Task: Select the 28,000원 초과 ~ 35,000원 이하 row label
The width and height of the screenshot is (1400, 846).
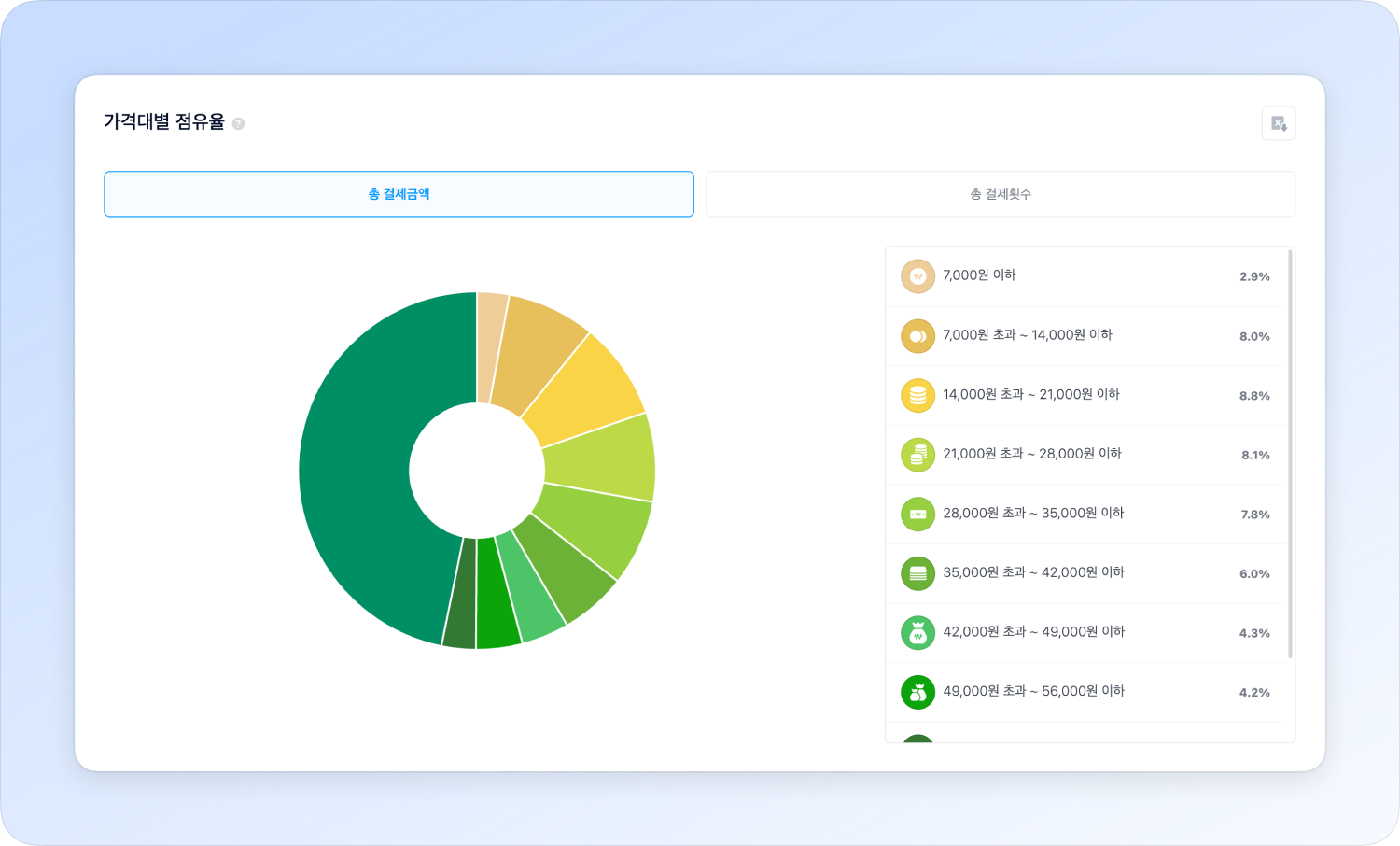Action: pyautogui.click(x=1033, y=513)
